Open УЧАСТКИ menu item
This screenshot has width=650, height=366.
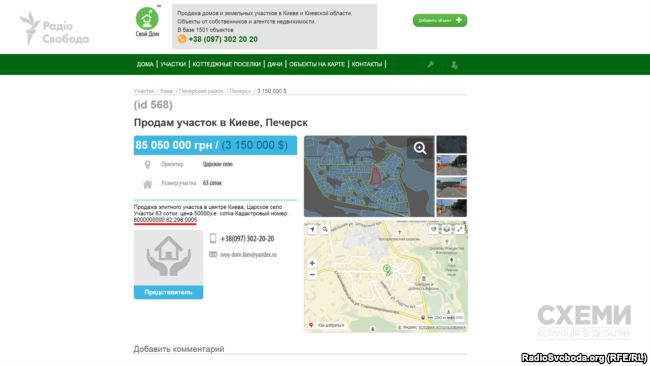click(x=173, y=64)
